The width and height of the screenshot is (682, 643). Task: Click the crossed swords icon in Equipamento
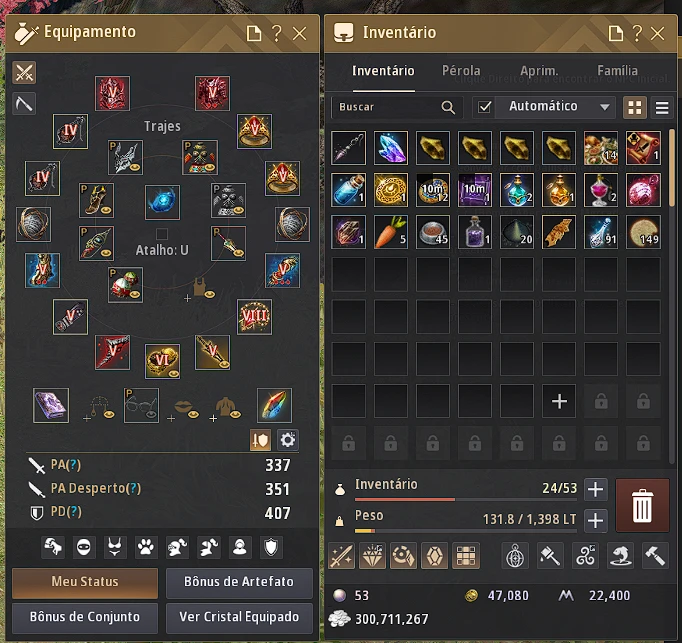point(24,72)
